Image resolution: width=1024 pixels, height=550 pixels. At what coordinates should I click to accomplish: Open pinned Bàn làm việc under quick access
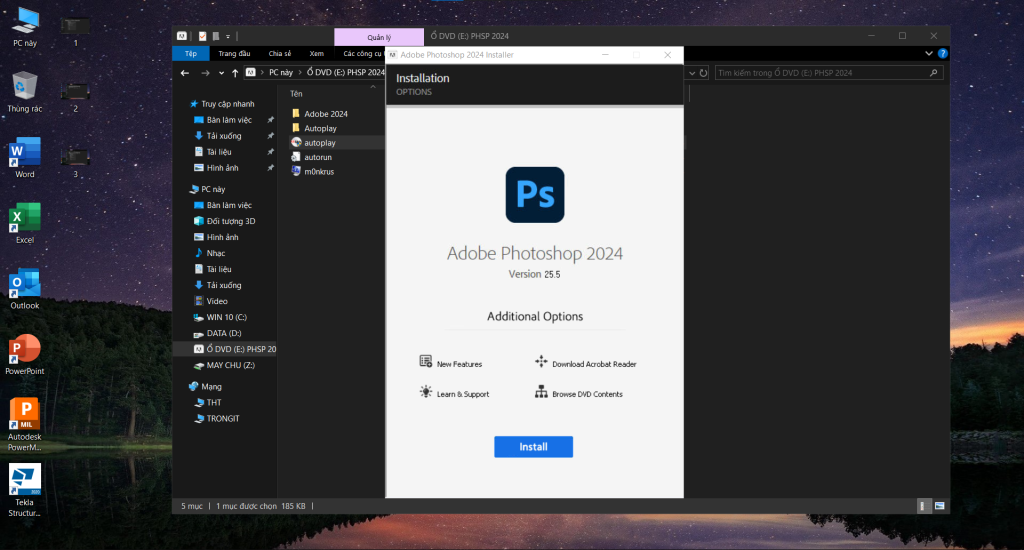click(223, 120)
